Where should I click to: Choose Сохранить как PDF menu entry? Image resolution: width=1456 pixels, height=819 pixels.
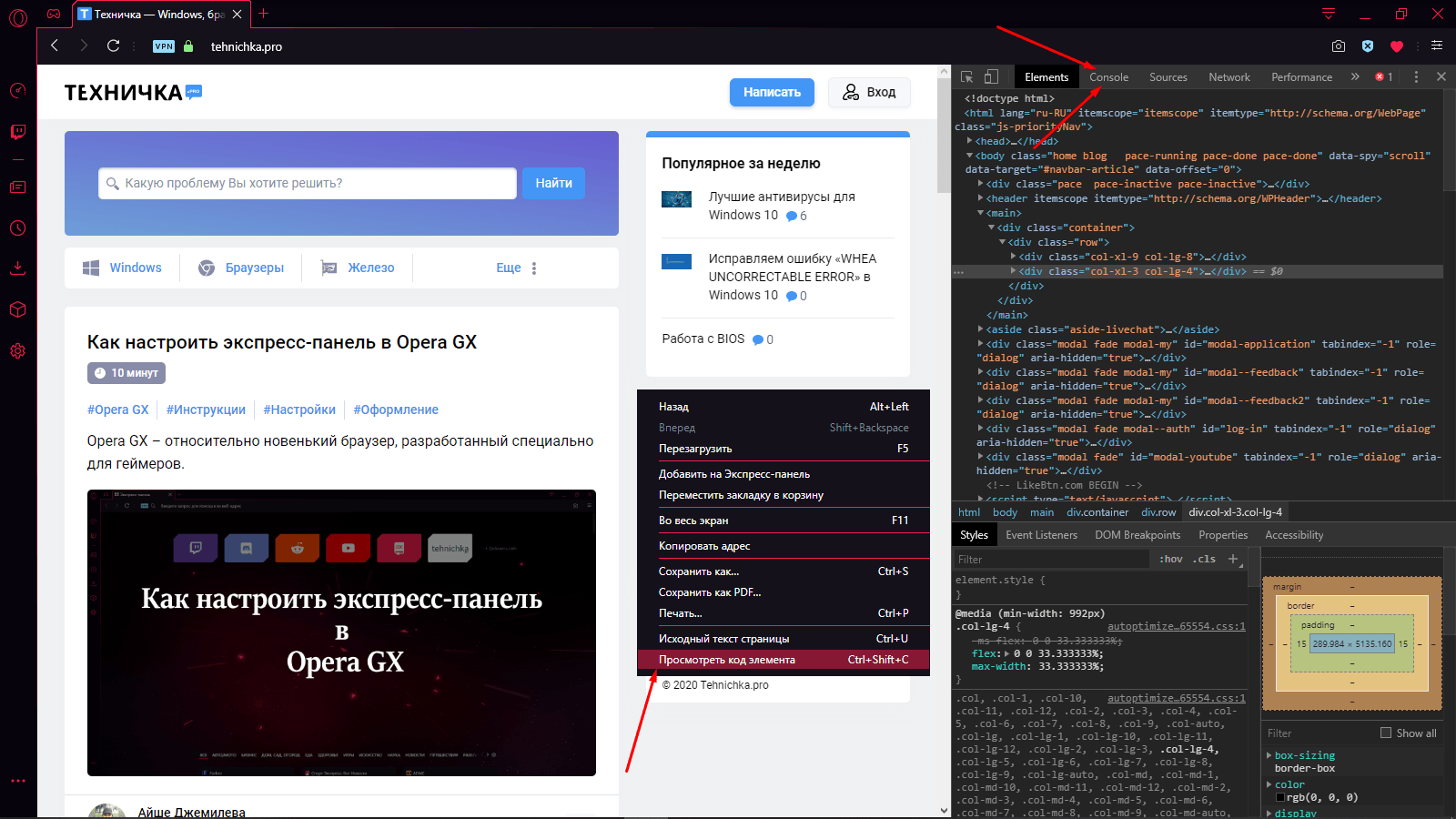[x=784, y=592]
